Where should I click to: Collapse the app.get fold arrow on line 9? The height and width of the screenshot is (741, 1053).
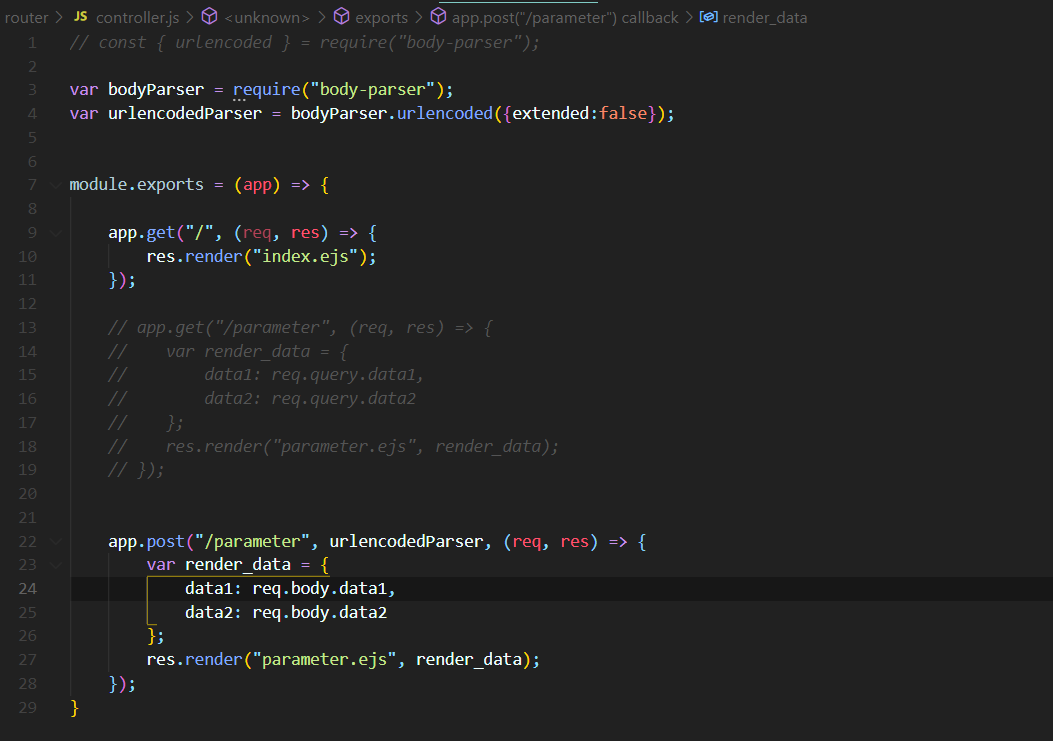pyautogui.click(x=56, y=233)
